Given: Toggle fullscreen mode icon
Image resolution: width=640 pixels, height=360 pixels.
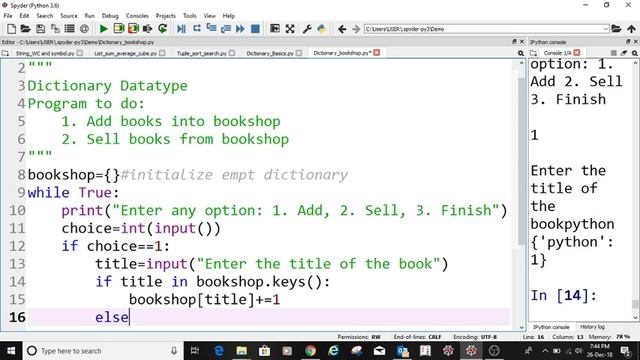Looking at the screenshot, I should (290, 29).
